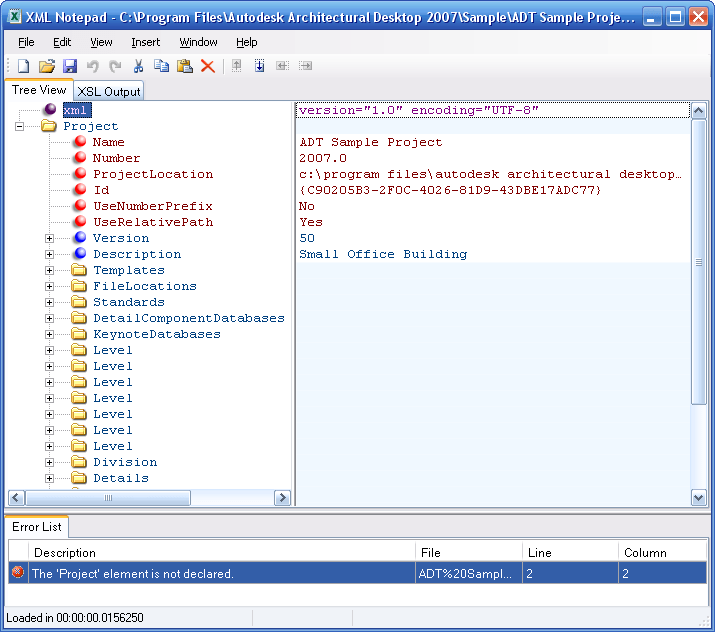Open the Insert menu
The height and width of the screenshot is (632, 715).
pyautogui.click(x=145, y=42)
